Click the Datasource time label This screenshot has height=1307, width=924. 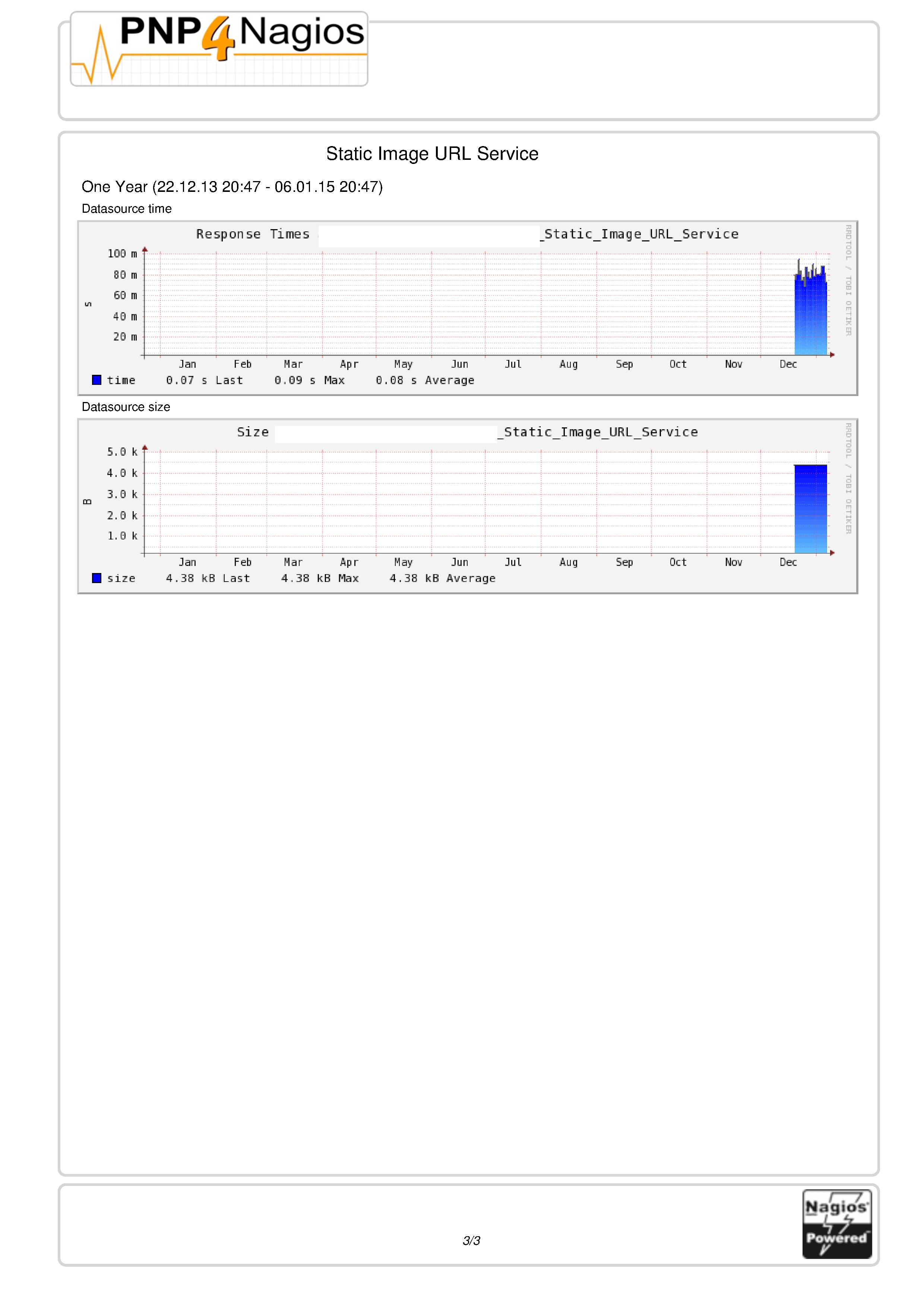pos(126,209)
